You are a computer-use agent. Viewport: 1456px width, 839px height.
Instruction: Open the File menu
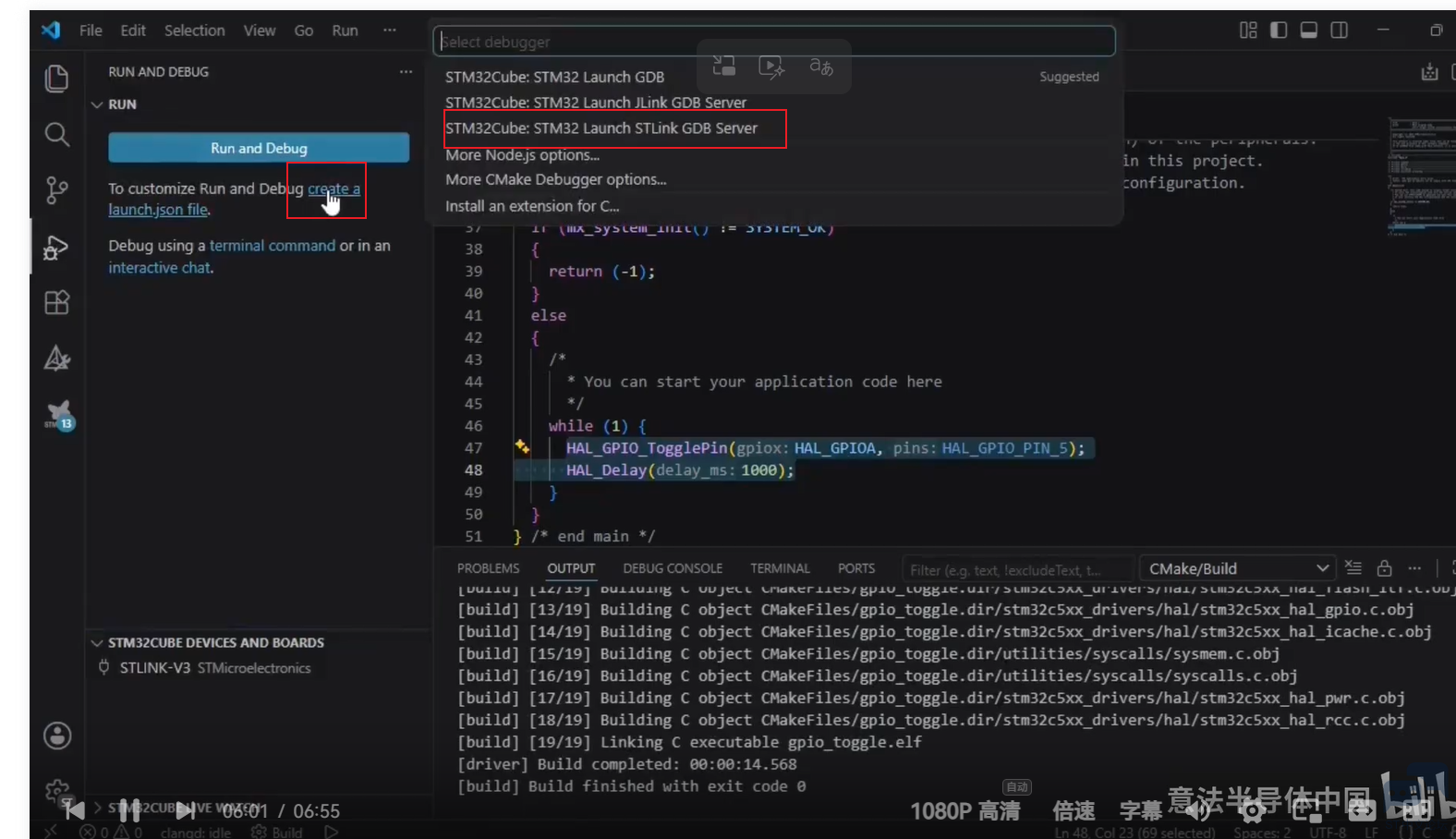click(91, 30)
